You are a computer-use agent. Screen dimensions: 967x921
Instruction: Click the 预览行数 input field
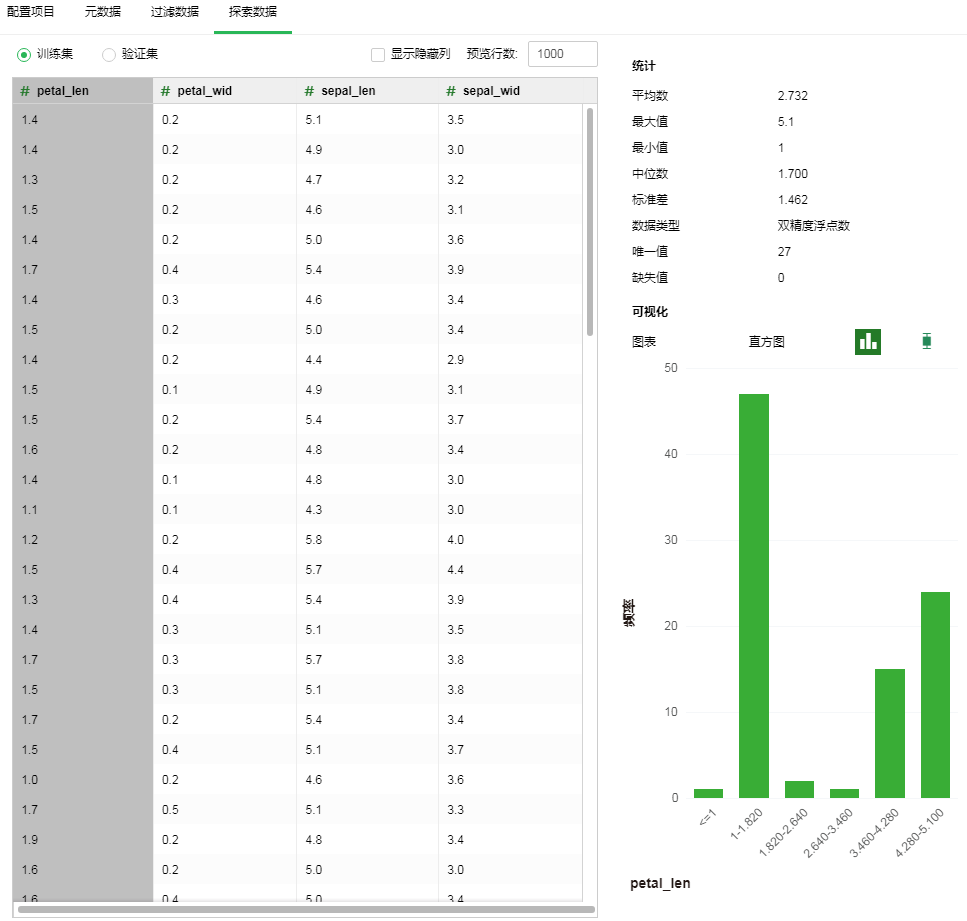(x=562, y=54)
